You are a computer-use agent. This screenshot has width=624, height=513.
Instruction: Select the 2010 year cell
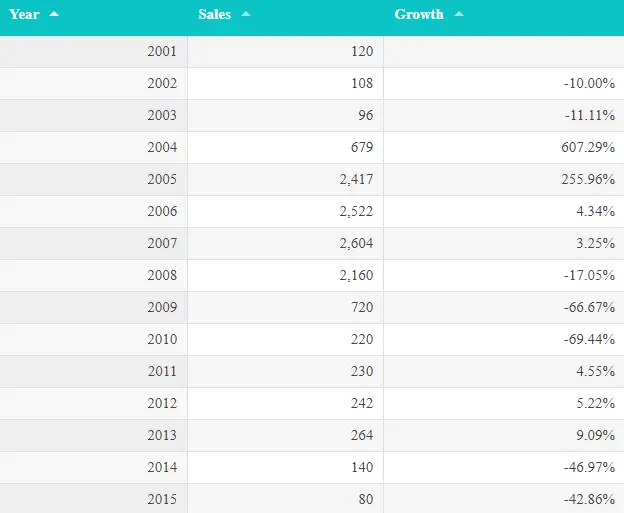click(x=162, y=339)
